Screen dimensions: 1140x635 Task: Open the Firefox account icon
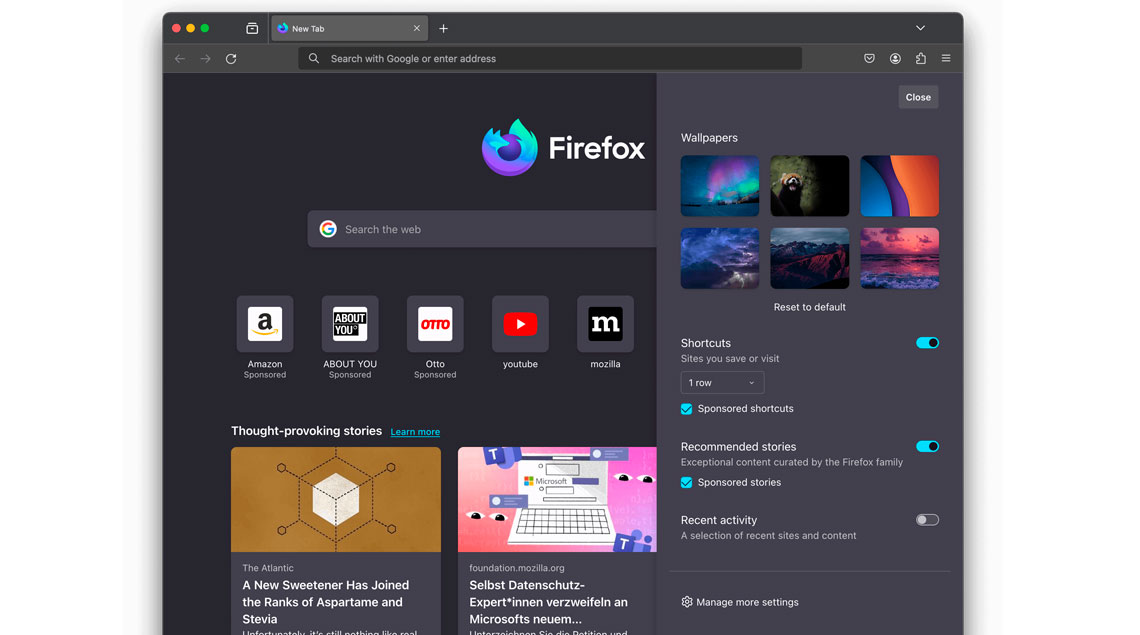895,58
